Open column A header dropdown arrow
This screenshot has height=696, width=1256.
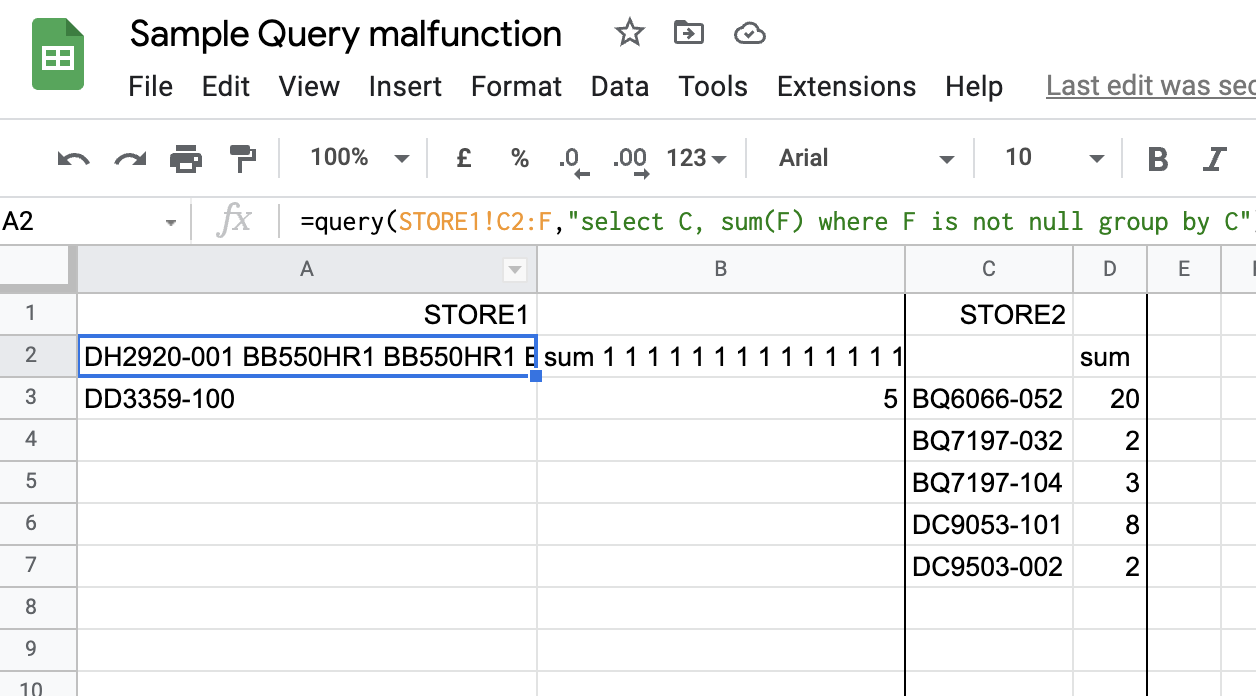(515, 269)
